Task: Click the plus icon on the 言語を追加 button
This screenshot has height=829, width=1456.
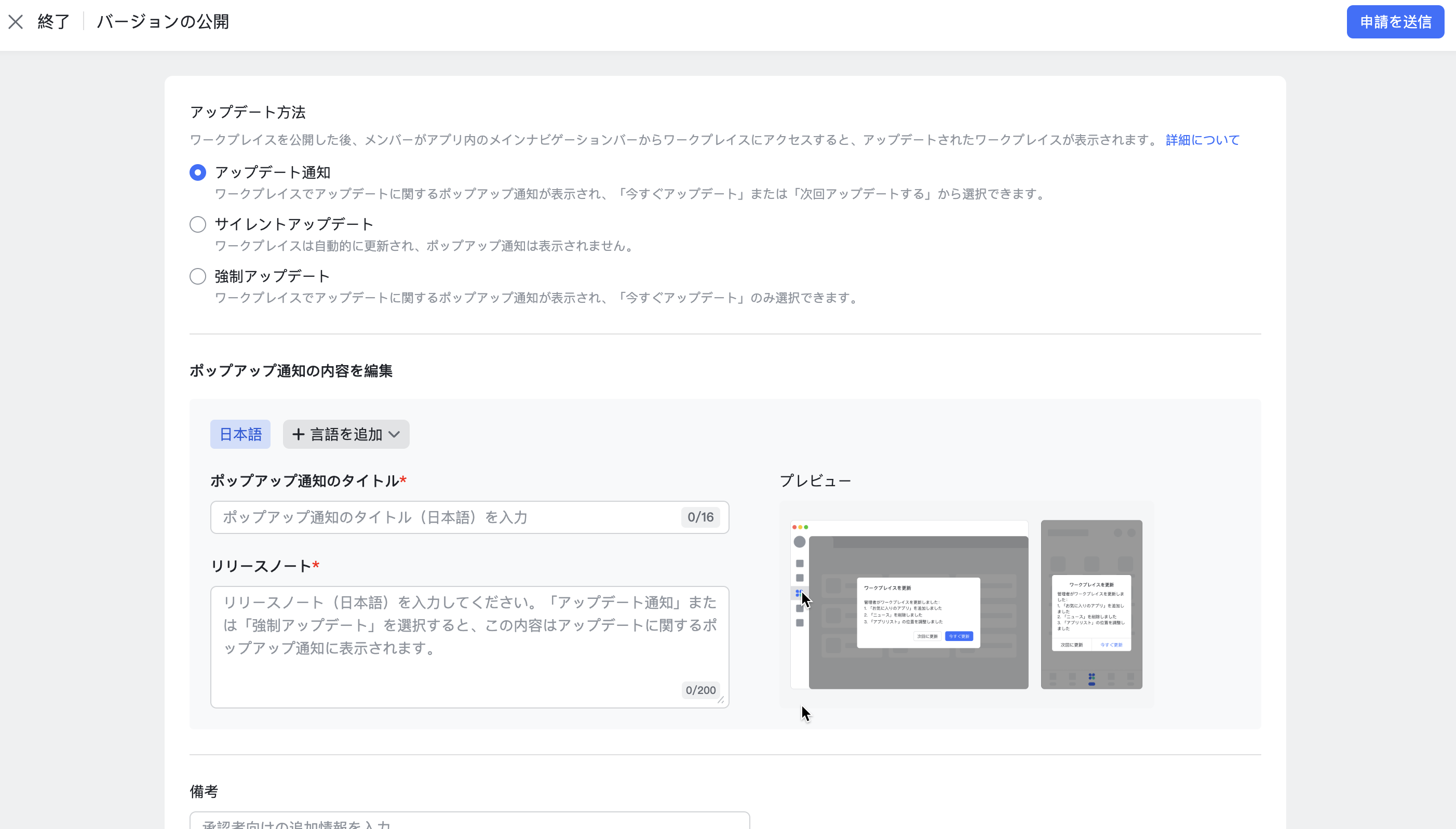Action: [x=298, y=434]
